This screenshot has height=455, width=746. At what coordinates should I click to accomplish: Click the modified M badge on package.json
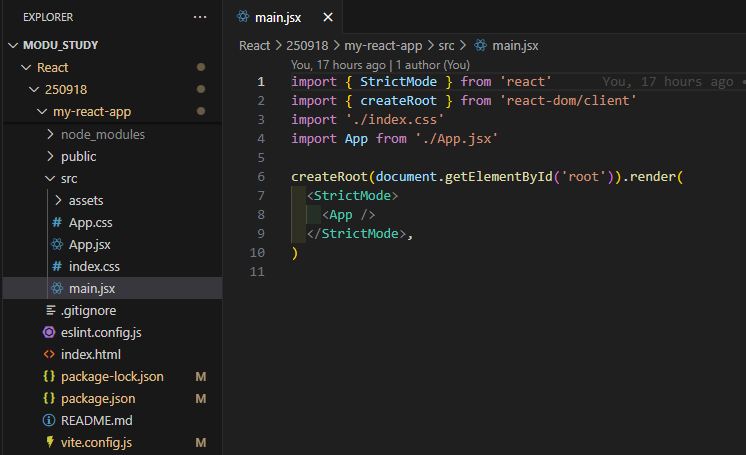click(201, 398)
